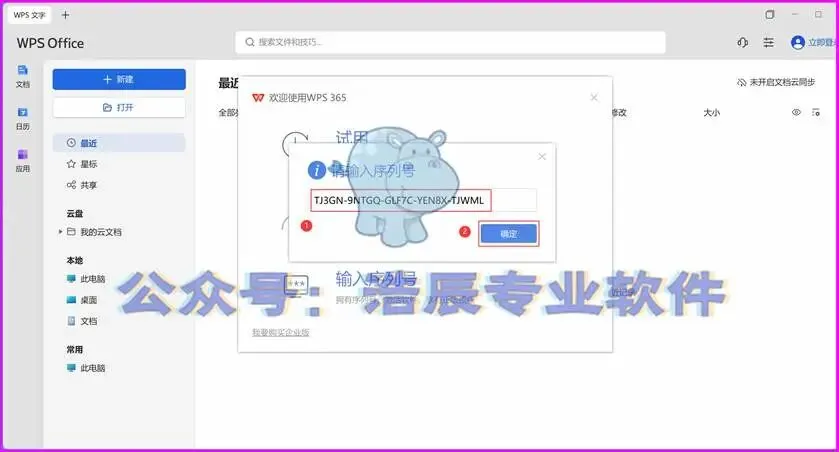
Task: Open 我的云文档 folder
Action: pos(95,232)
